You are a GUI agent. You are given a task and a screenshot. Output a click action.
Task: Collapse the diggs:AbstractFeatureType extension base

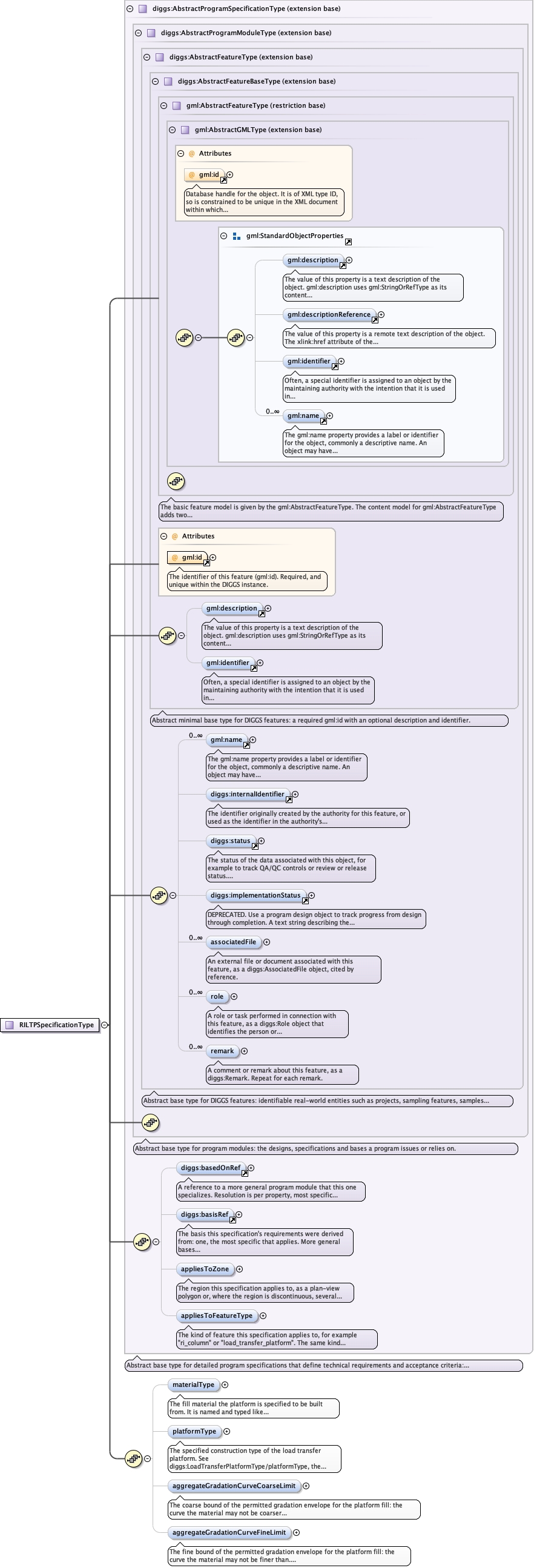click(x=147, y=57)
